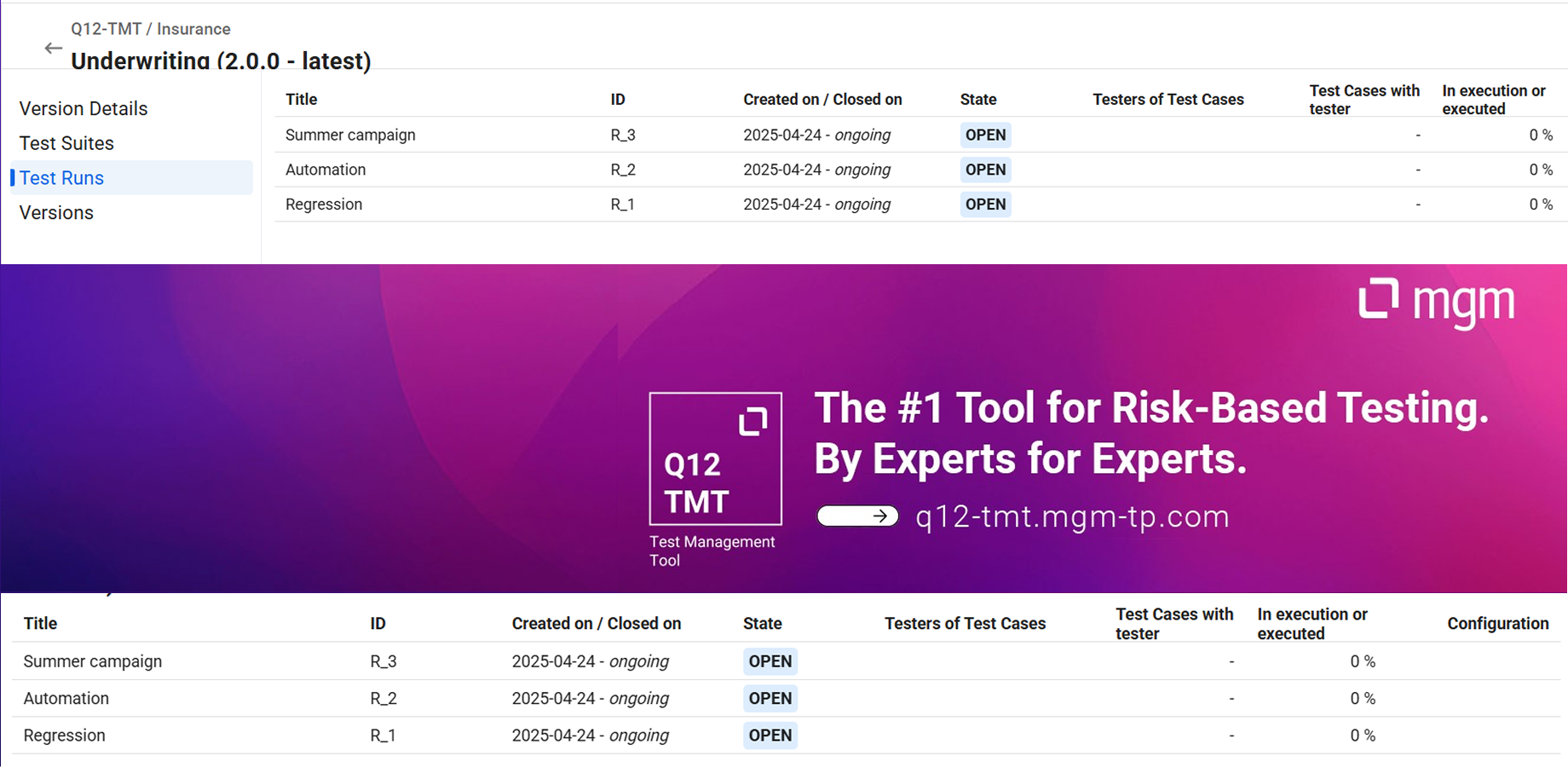Click ID R_1 in upper table
The width and height of the screenshot is (1568, 767).
pyautogui.click(x=622, y=205)
